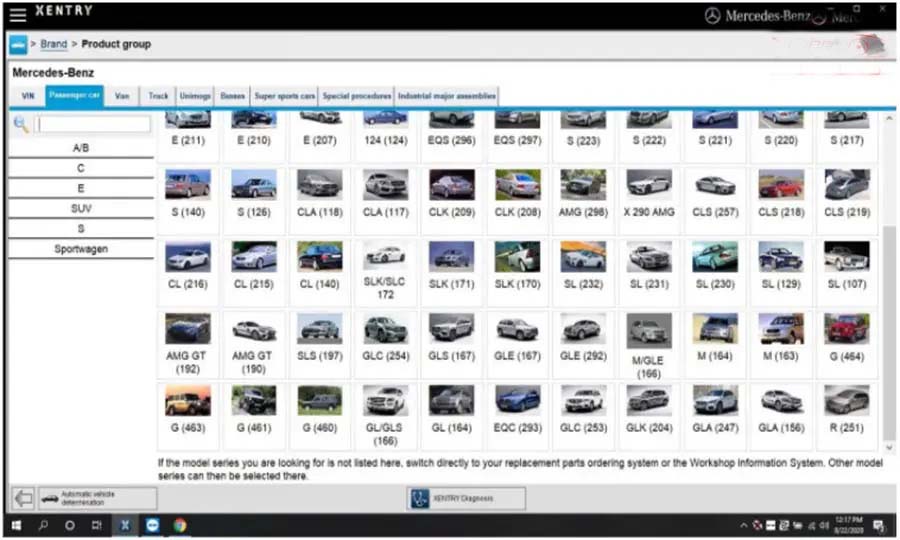Click the magnifier search icon
Screen dimensions: 900x540
(x=21, y=124)
